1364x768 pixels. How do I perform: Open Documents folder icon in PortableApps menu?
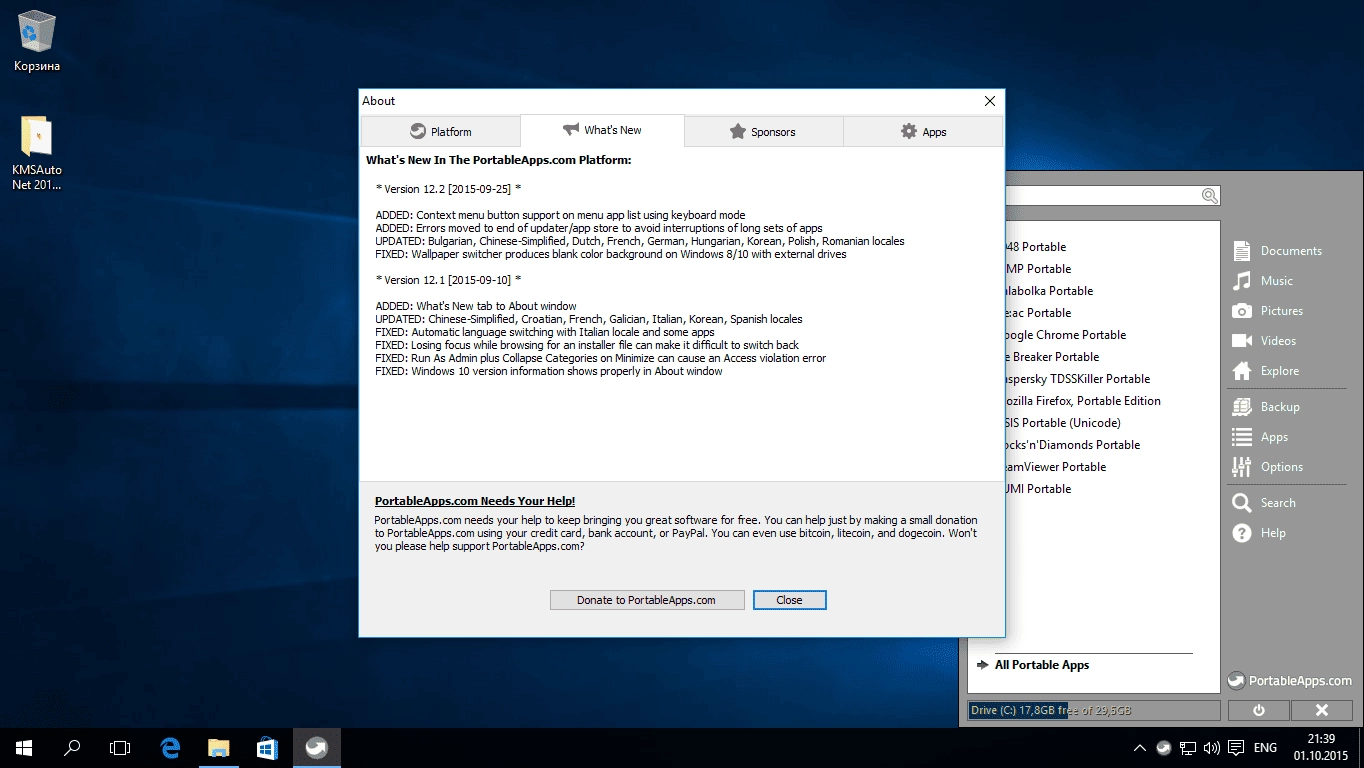click(1242, 250)
